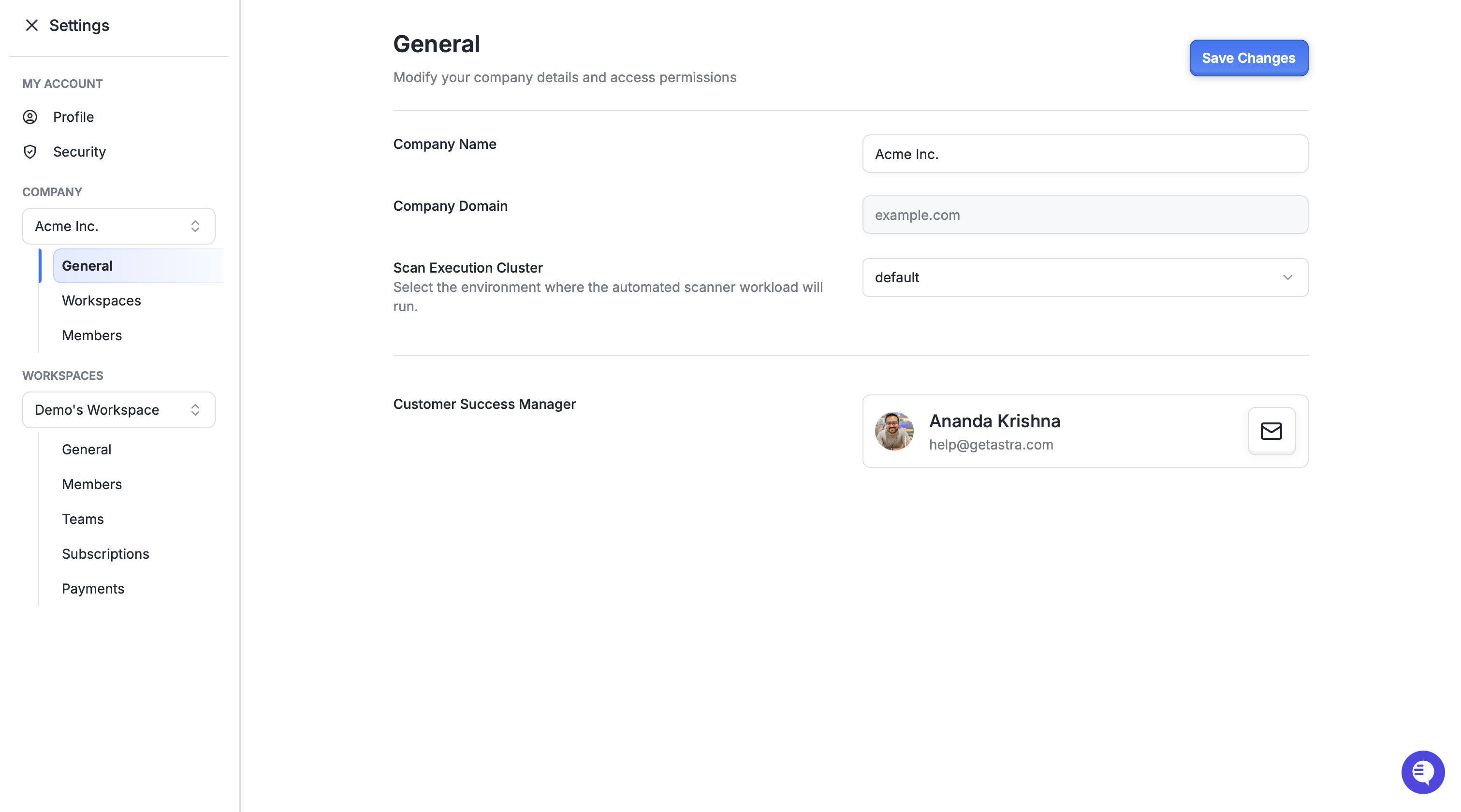Open Payments in the sidebar

click(x=92, y=589)
